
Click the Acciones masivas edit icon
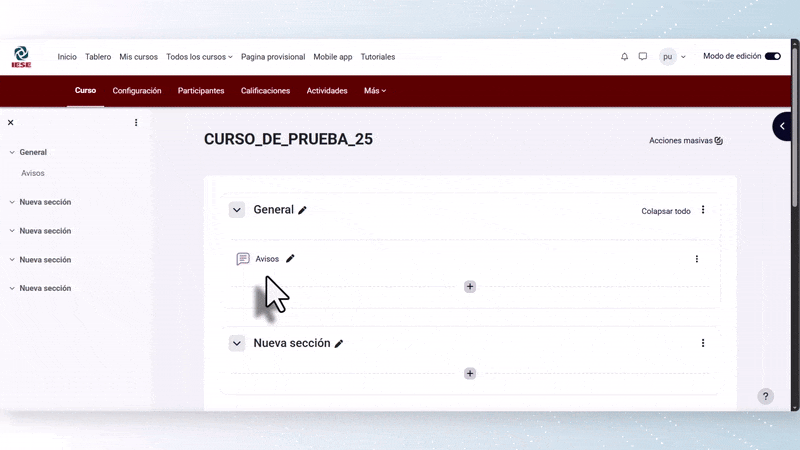click(x=718, y=141)
